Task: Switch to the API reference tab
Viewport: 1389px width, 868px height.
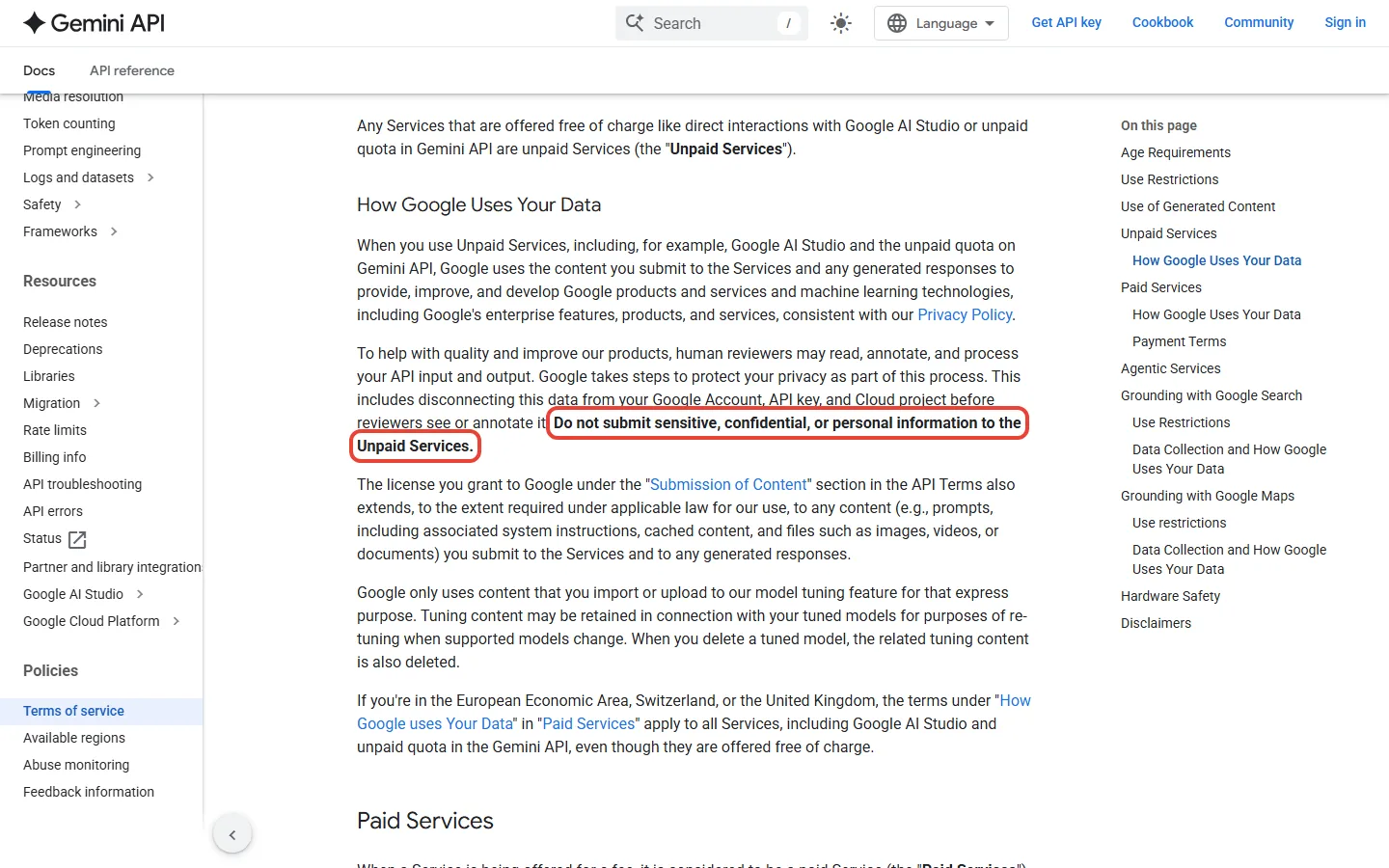Action: tap(132, 70)
